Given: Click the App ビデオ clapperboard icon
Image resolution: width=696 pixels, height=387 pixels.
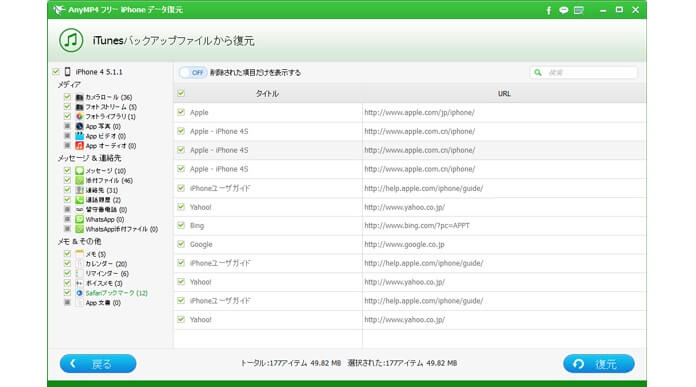Looking at the screenshot, I should point(79,136).
